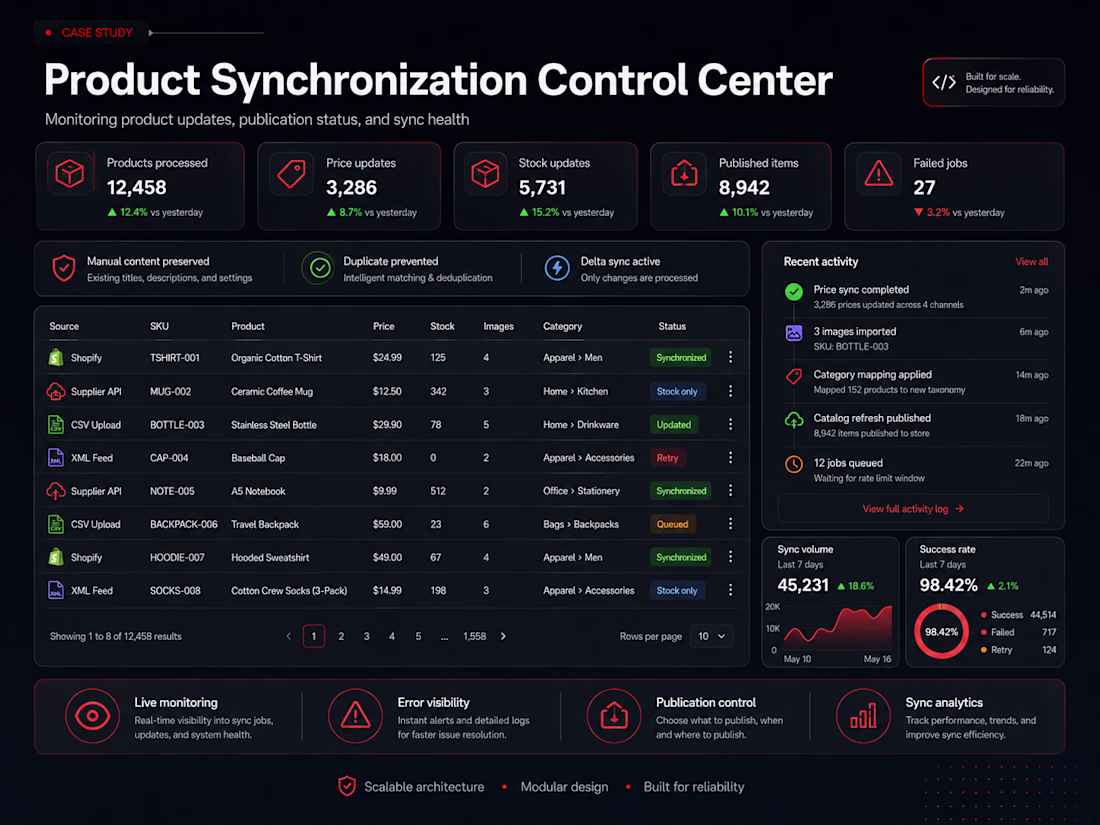Click the next page arrow
Screen dimensions: 1100x825
click(x=503, y=636)
